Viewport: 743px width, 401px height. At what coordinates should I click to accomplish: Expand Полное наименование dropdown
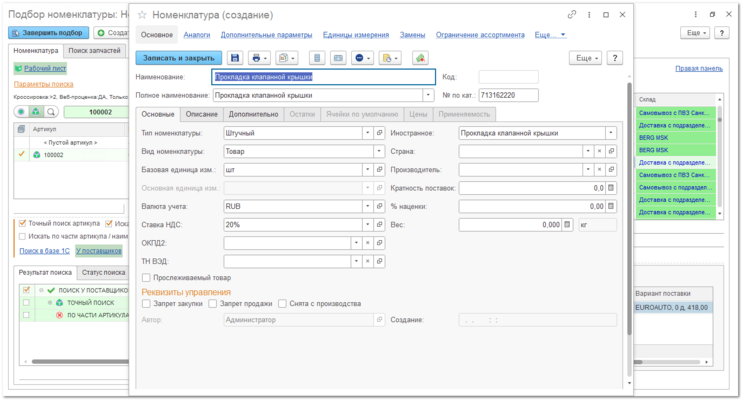tap(428, 95)
